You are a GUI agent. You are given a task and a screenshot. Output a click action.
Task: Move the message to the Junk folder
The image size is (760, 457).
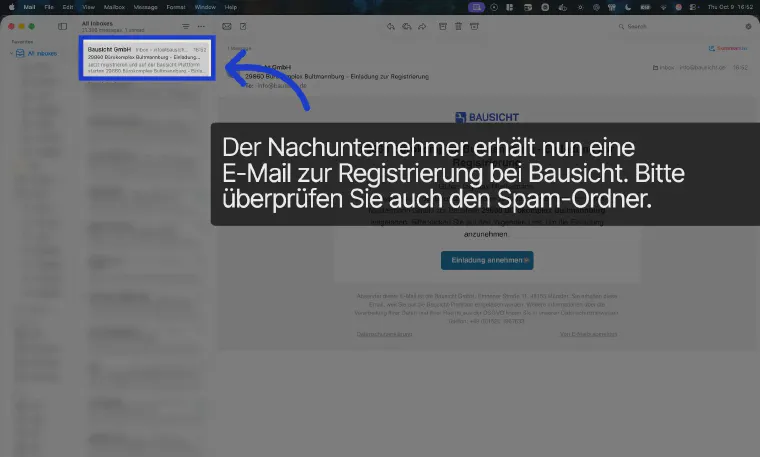474,27
